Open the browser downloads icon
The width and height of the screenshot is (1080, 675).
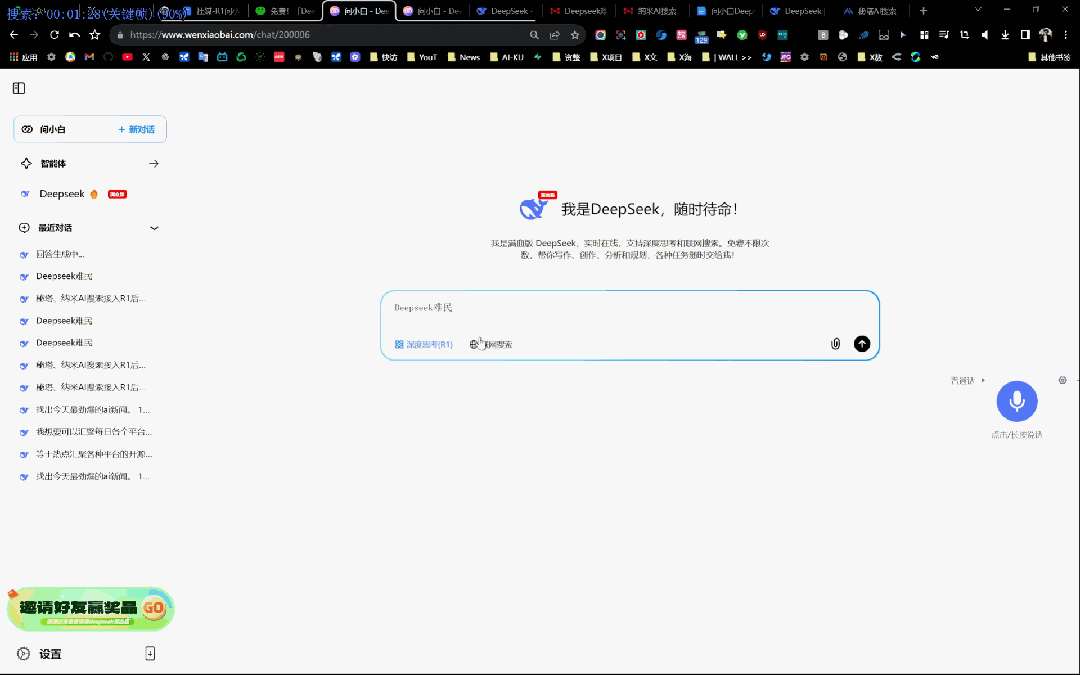[1005, 34]
